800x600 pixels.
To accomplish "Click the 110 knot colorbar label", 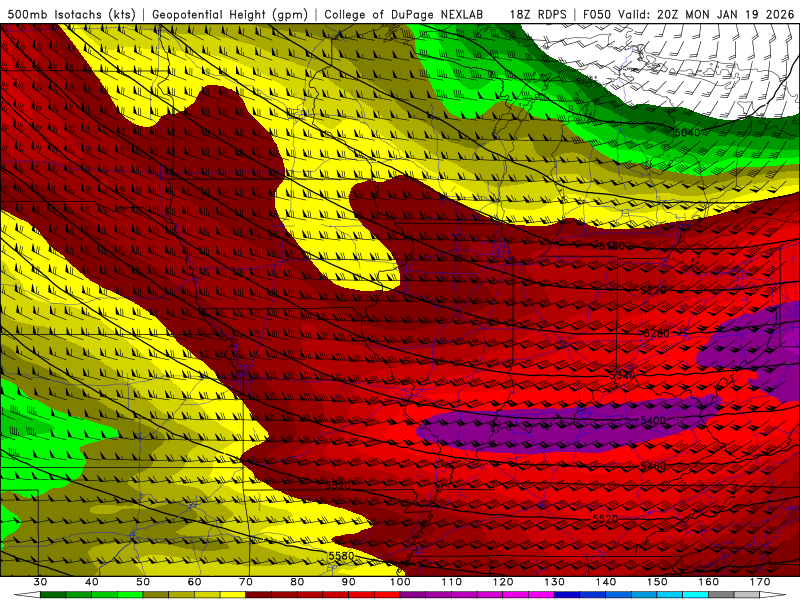I will pyautogui.click(x=452, y=582).
